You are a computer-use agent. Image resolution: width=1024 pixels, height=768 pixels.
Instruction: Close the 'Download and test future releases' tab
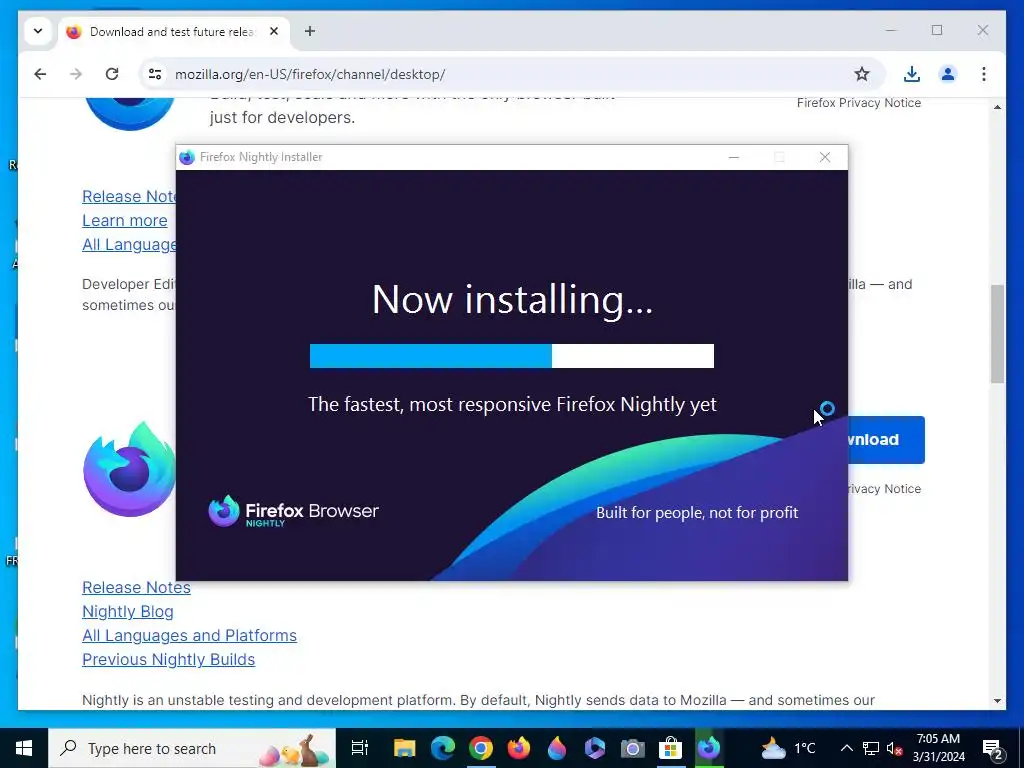point(274,31)
